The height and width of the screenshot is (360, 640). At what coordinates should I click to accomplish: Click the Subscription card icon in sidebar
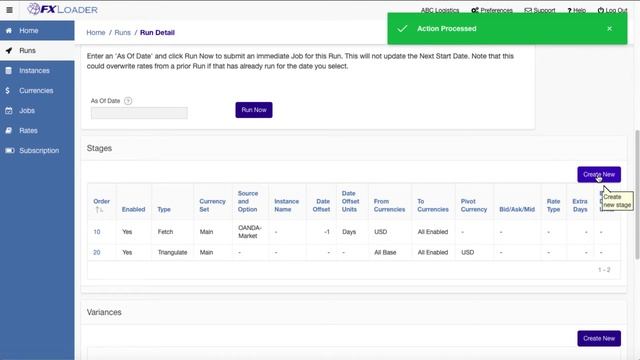click(x=10, y=151)
